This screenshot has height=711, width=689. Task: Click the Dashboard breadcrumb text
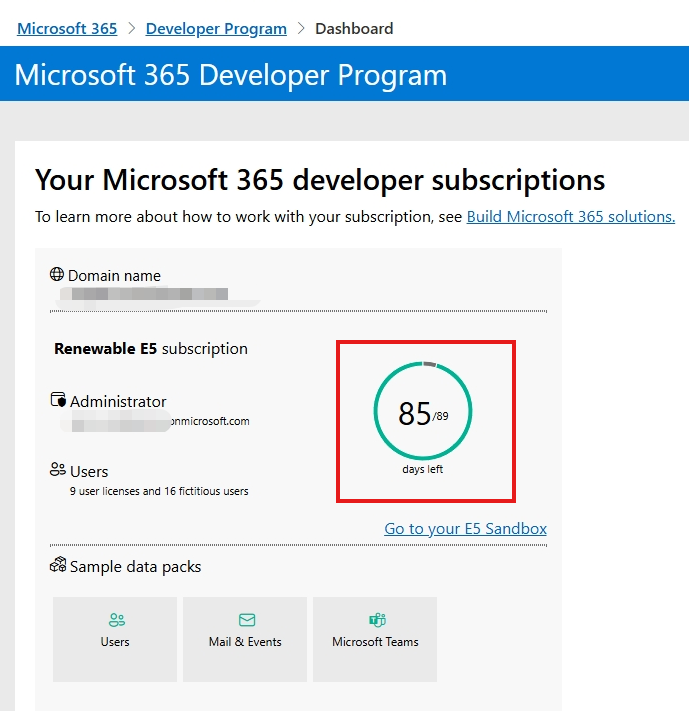[354, 29]
